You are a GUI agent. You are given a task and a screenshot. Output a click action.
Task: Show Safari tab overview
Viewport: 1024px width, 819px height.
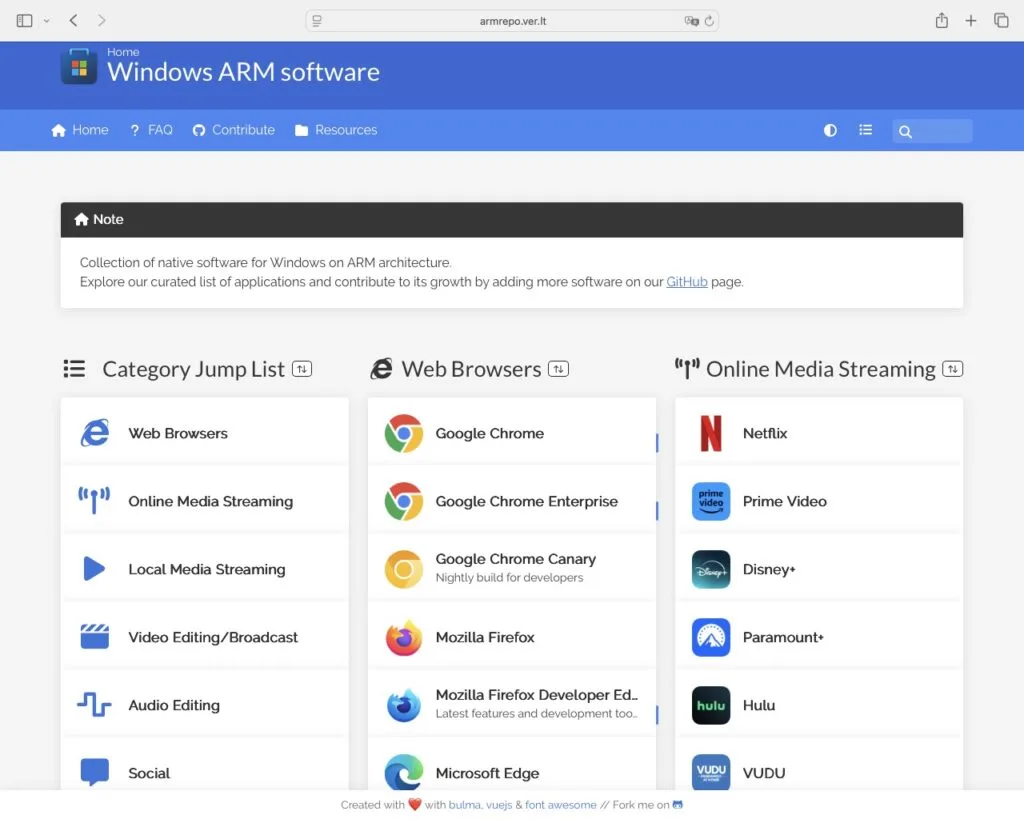pyautogui.click(x=1001, y=20)
